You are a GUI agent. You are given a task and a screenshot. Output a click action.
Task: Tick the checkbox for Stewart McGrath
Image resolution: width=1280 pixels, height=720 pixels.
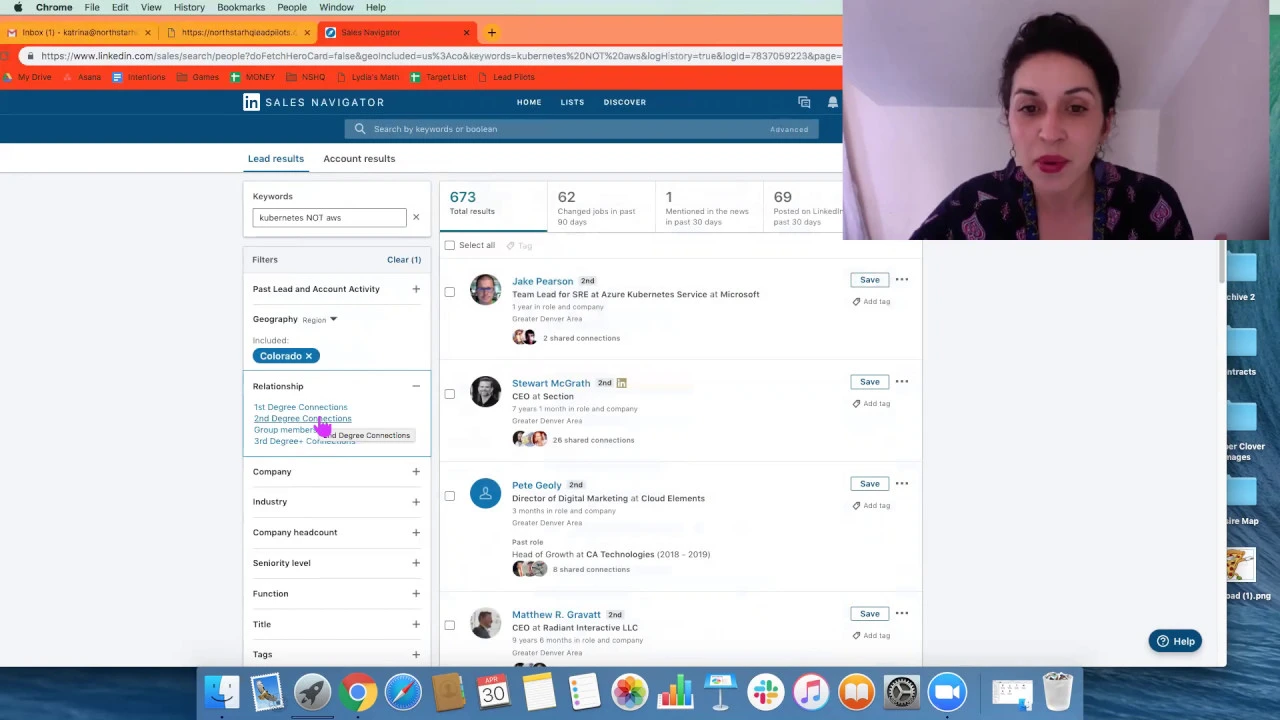click(x=450, y=394)
